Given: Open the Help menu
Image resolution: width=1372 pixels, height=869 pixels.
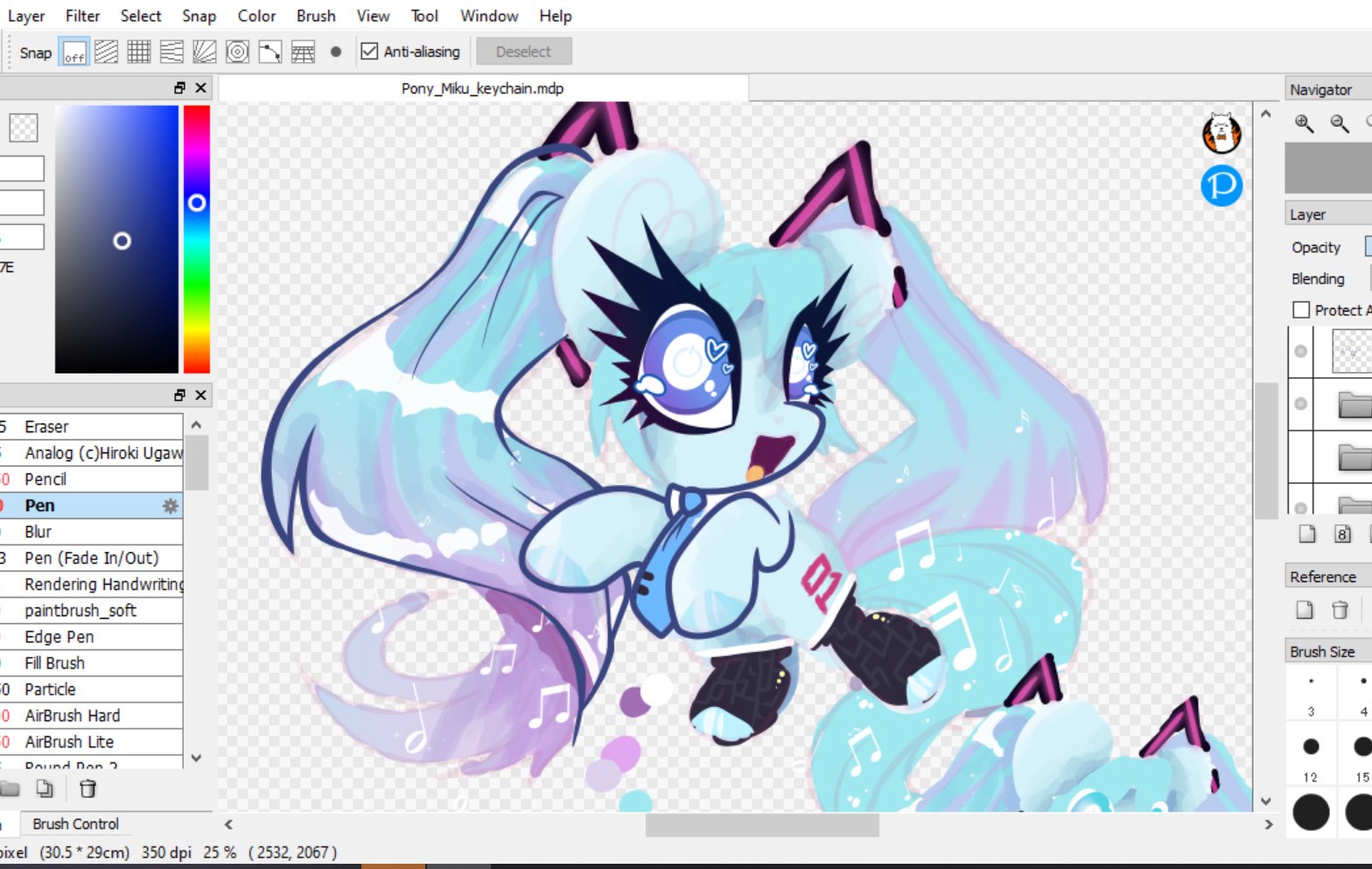Looking at the screenshot, I should tap(556, 16).
